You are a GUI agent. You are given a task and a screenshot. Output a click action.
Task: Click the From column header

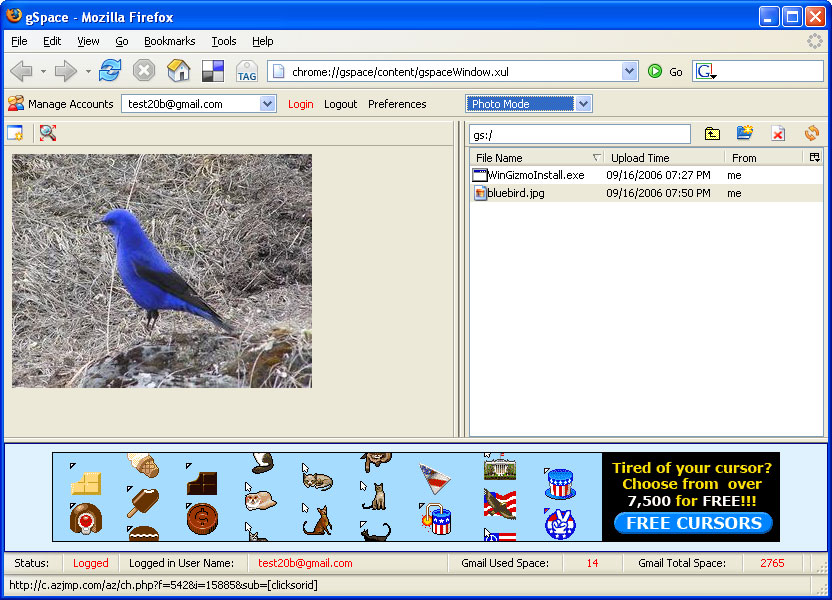(x=764, y=158)
